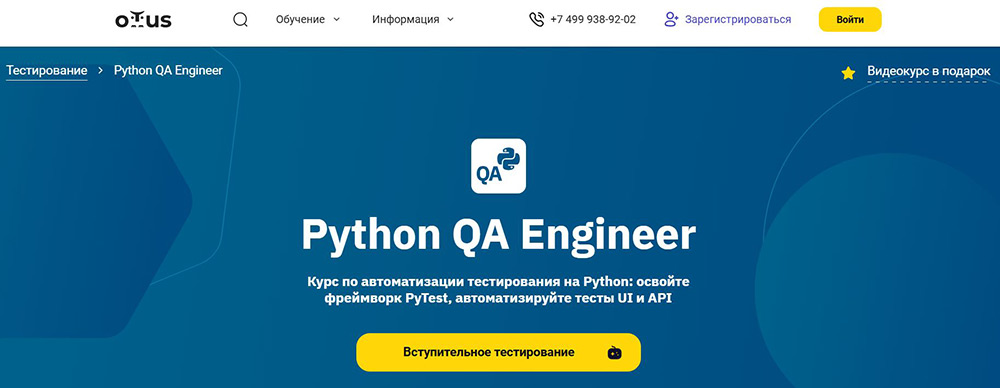Open the Зарегистрироваться link
This screenshot has width=1000, height=388.
(738, 20)
